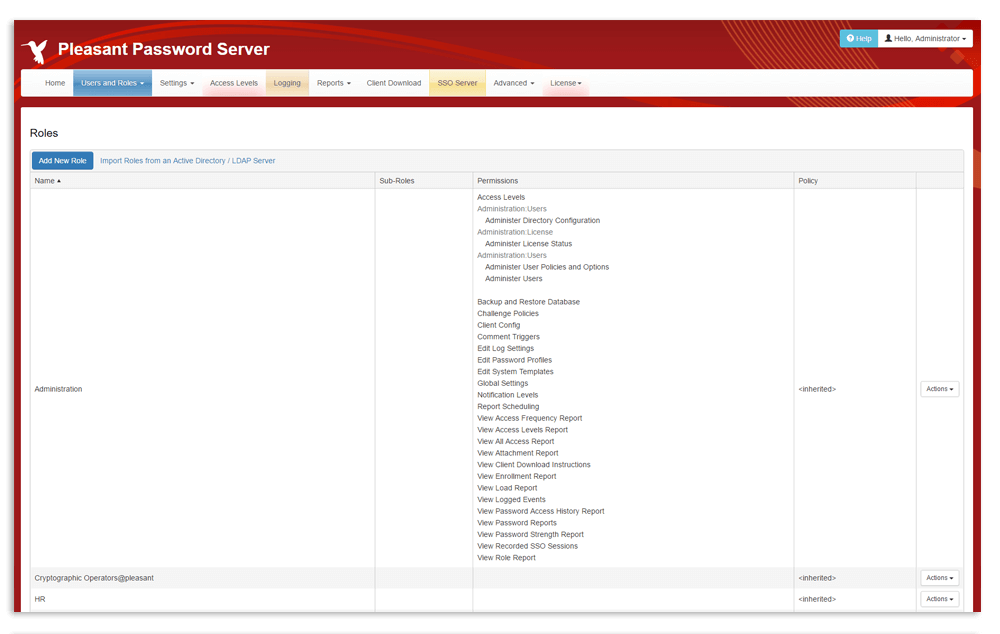Expand the Reports menu
Screen dimensions: 1000x634
pos(333,83)
